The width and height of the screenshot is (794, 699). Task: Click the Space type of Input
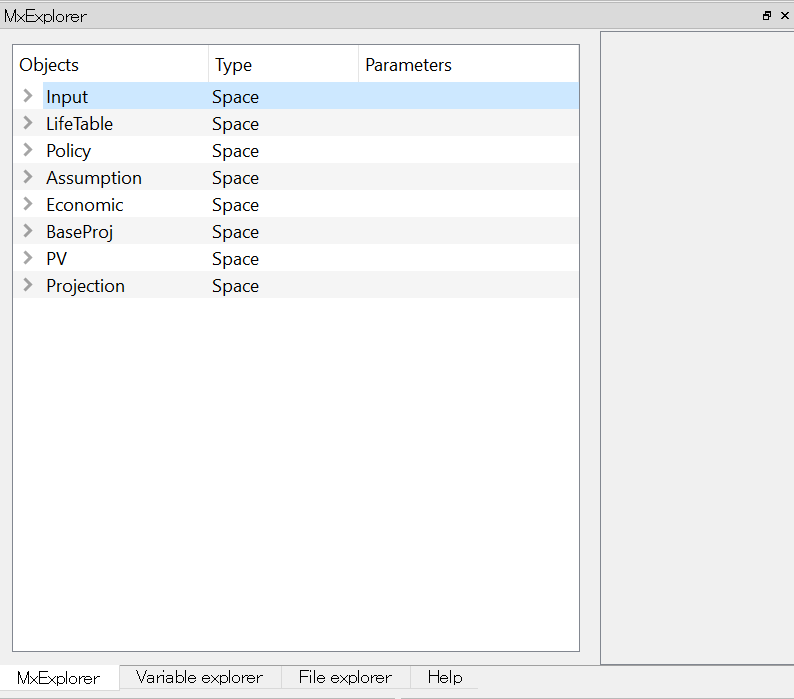coord(235,97)
